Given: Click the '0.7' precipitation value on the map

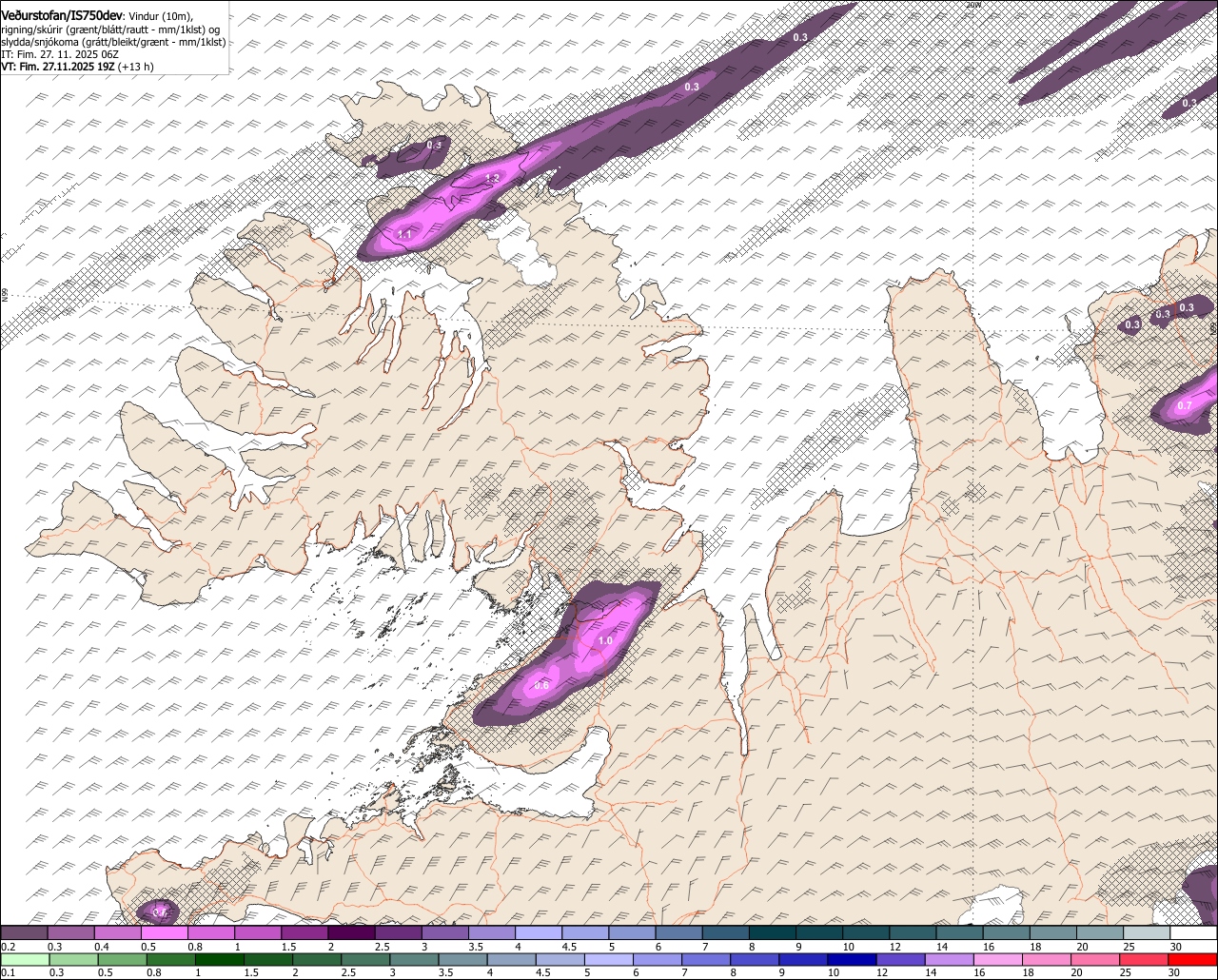Looking at the screenshot, I should pos(1185,406).
